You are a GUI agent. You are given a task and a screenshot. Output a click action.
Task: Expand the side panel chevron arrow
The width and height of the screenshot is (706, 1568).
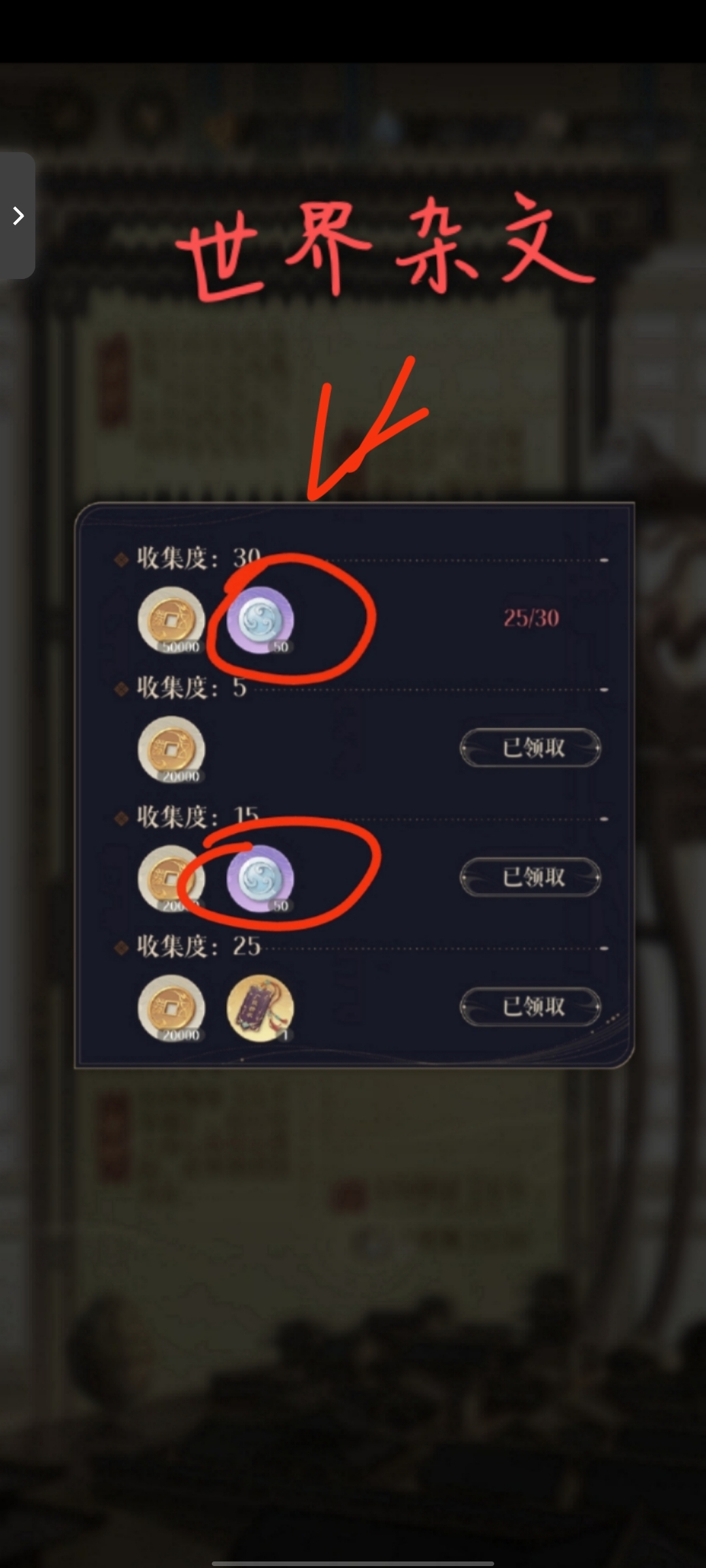pos(18,216)
